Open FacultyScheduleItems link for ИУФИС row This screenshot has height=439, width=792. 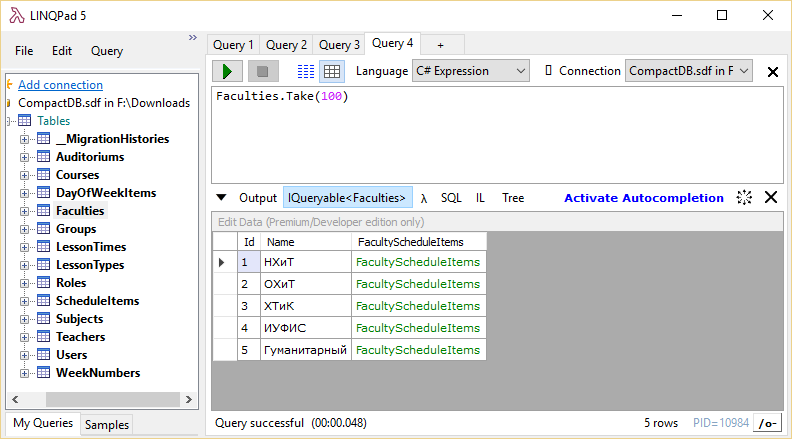[x=418, y=328]
